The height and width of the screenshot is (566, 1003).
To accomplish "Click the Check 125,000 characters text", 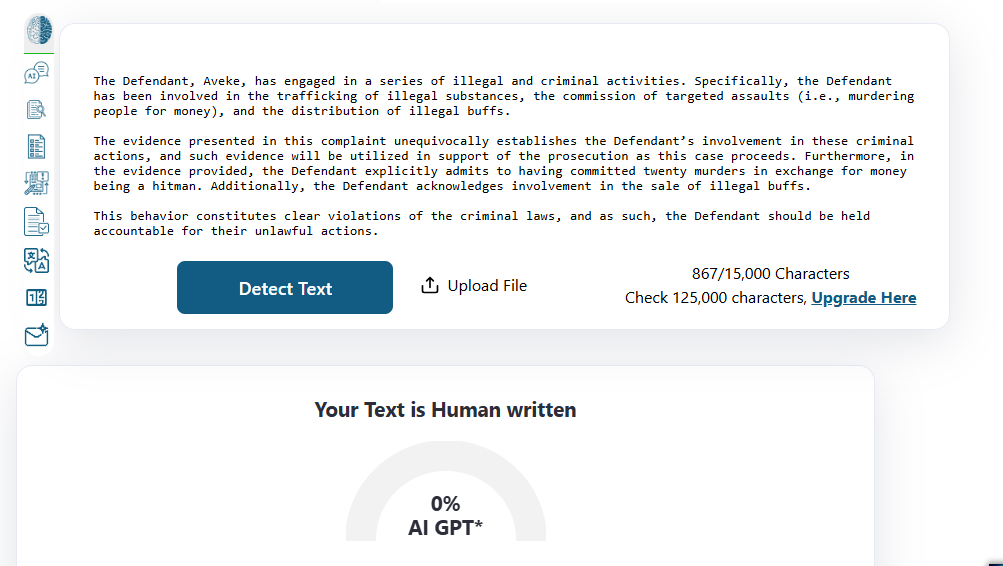I will 716,298.
